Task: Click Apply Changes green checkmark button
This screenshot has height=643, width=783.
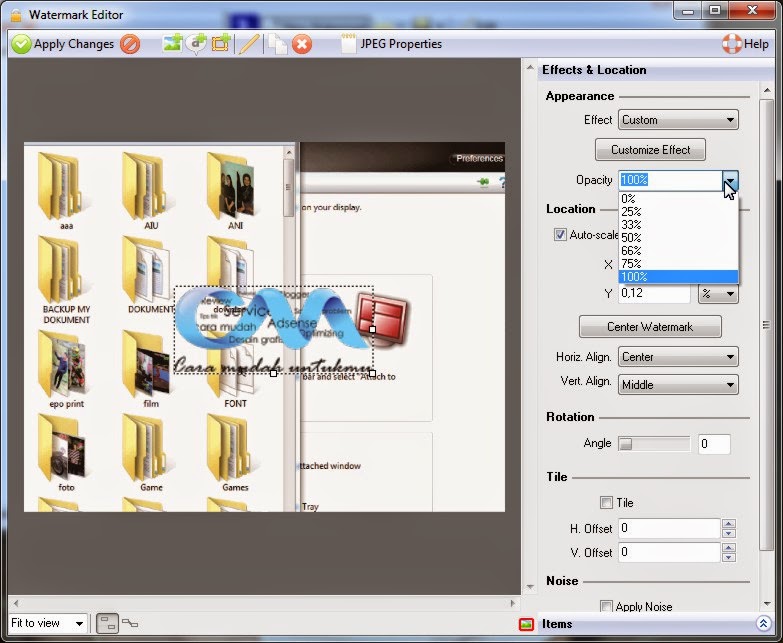Action: [63, 44]
